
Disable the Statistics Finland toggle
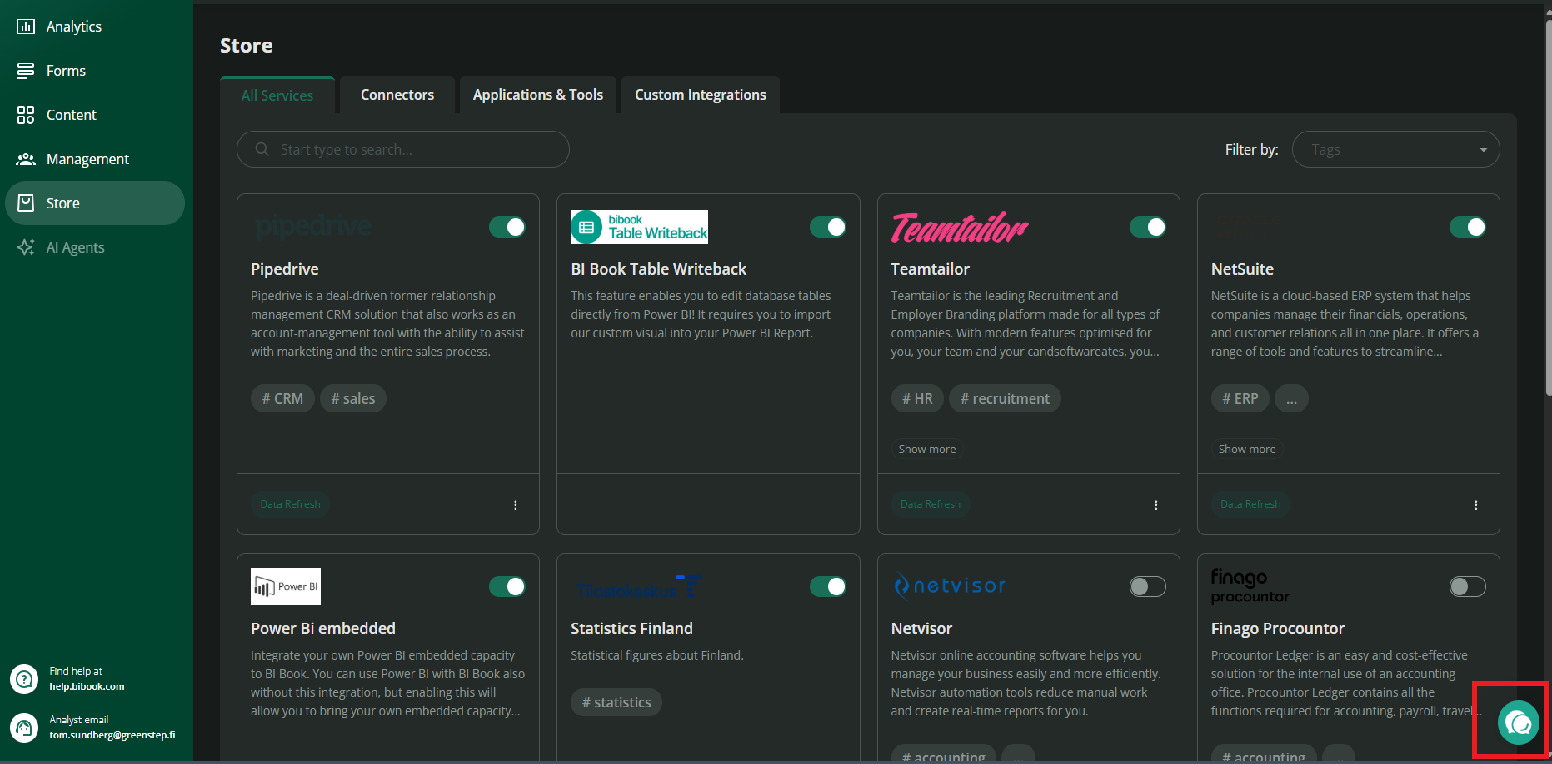[828, 586]
